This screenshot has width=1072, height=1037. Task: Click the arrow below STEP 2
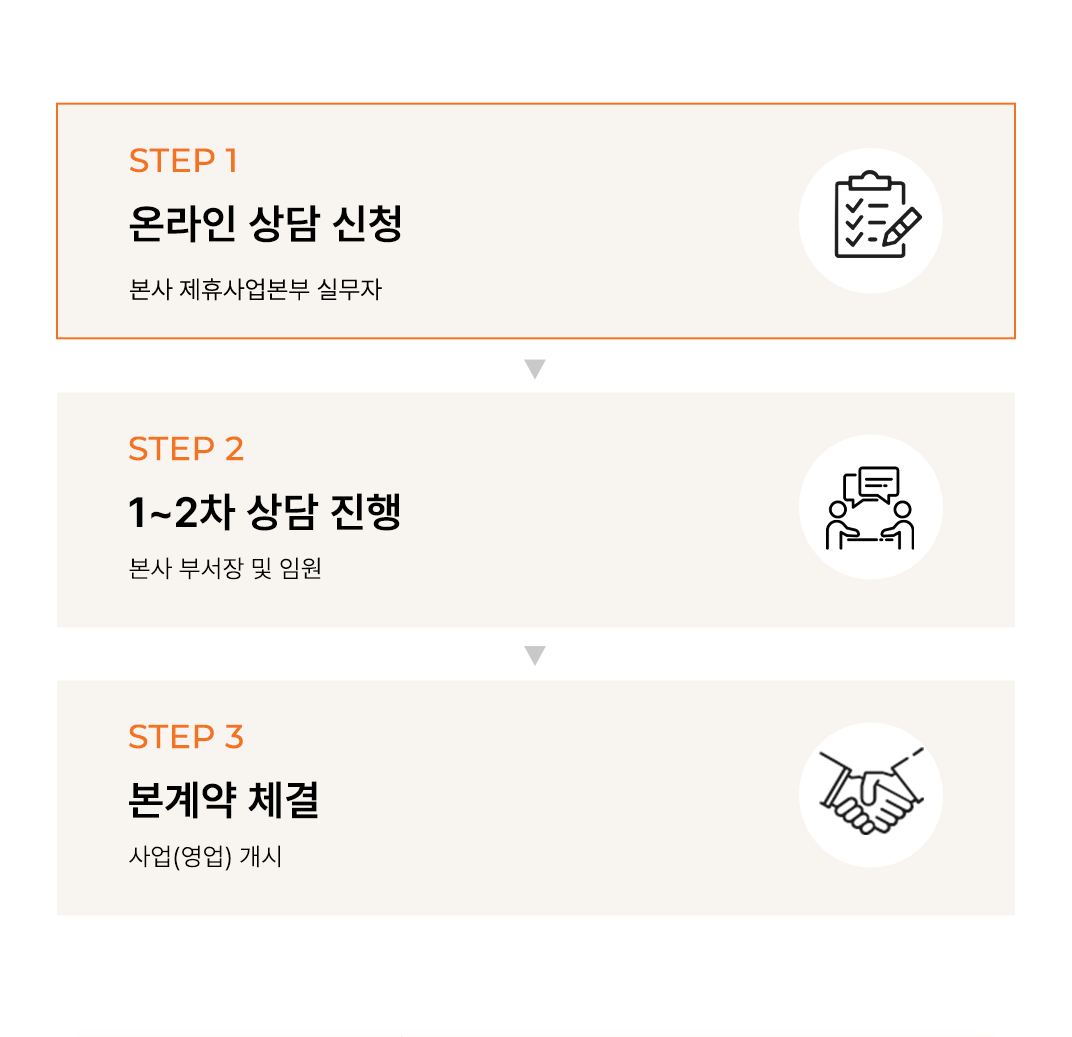pos(535,656)
